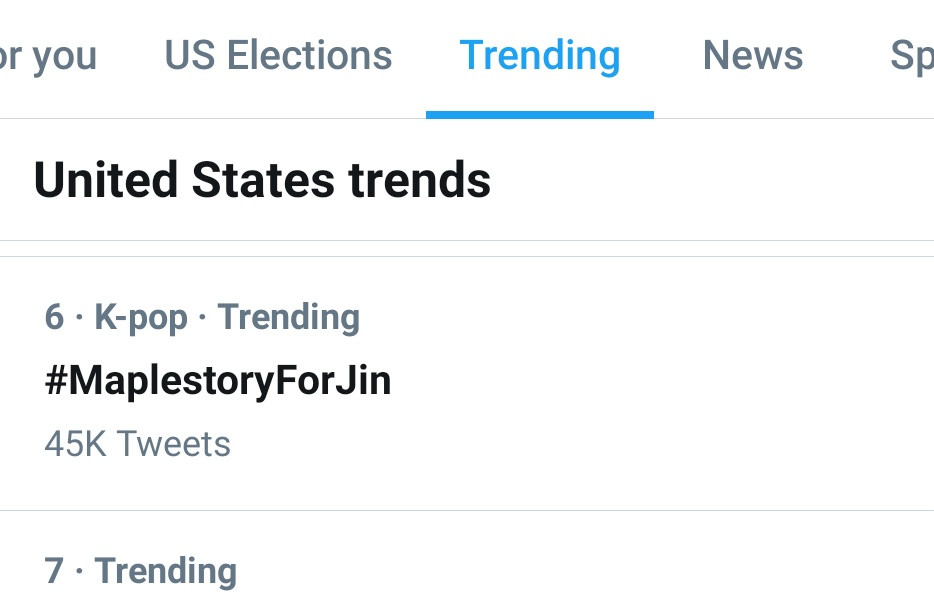Screen dimensions: 934x598
Task: Open the News tab
Action: click(x=752, y=56)
